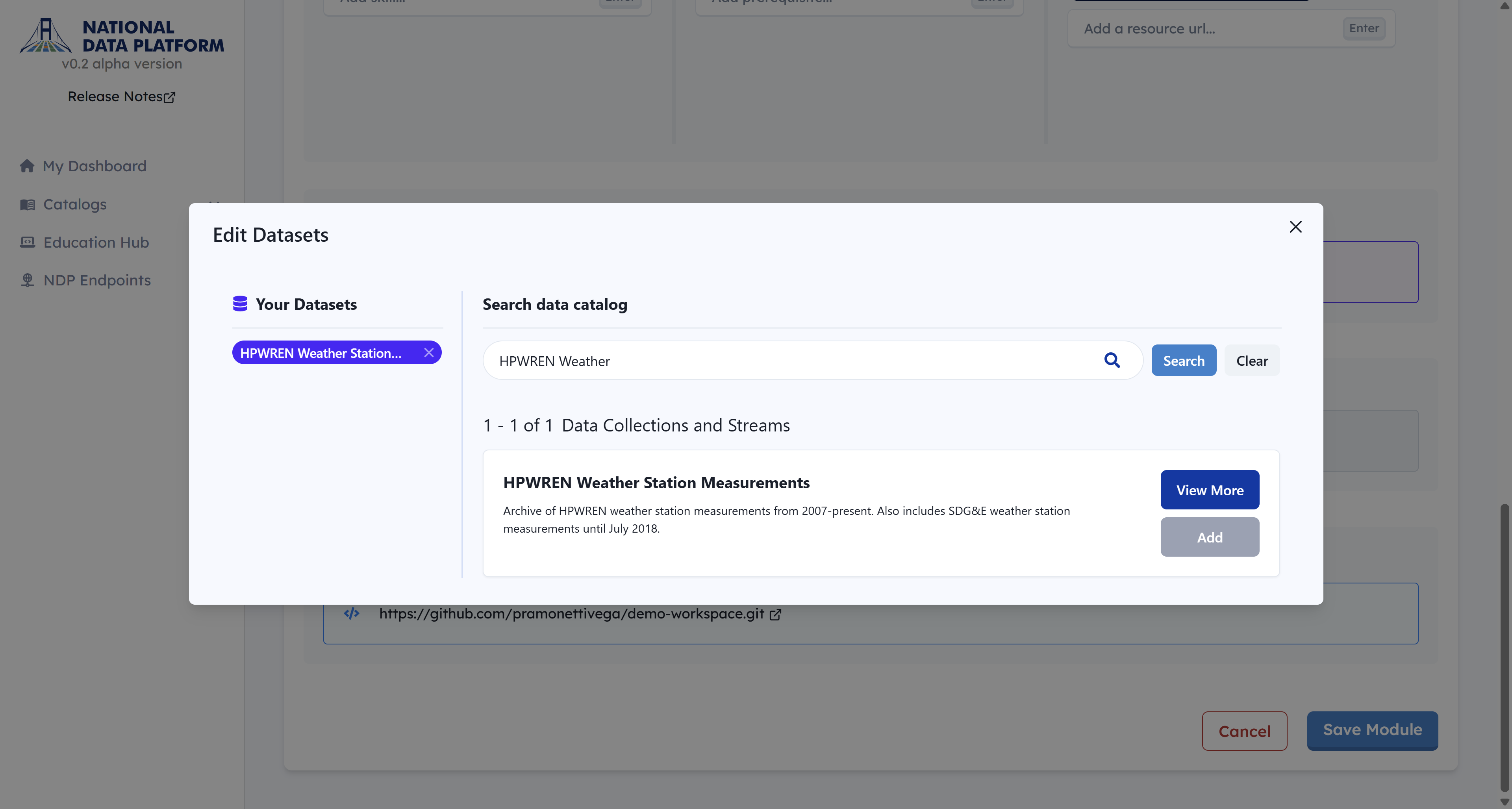The image size is (1512, 809).
Task: Click the Education Hub icon
Action: [28, 242]
